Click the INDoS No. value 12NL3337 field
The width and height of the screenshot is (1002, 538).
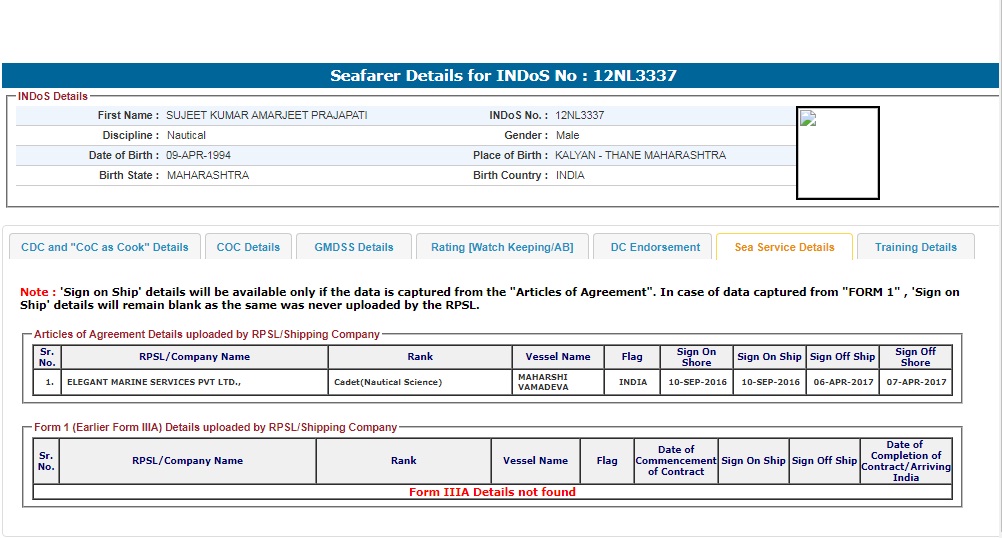(x=579, y=115)
